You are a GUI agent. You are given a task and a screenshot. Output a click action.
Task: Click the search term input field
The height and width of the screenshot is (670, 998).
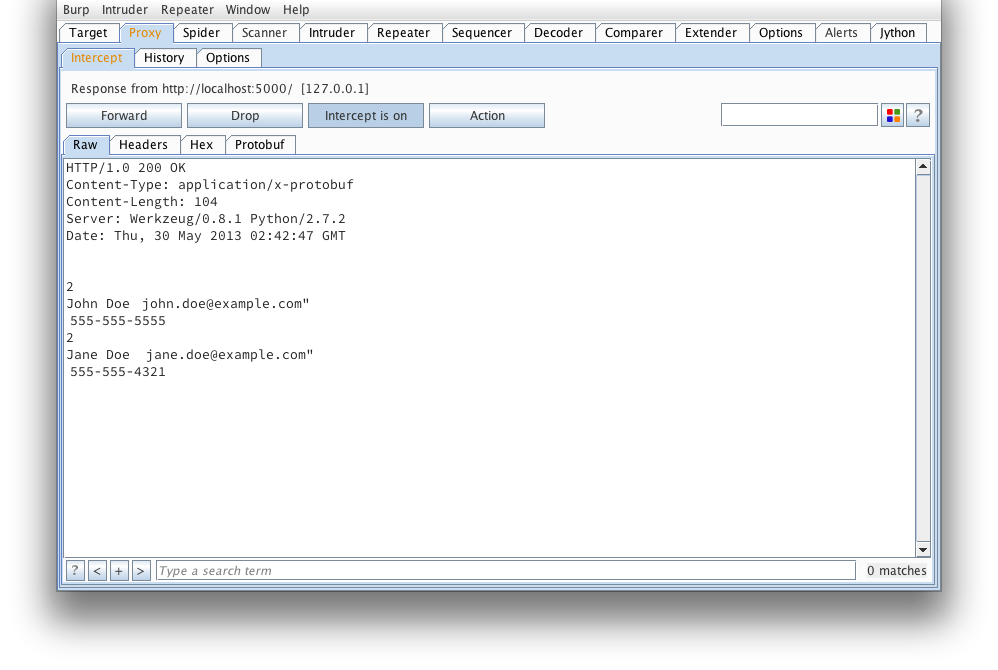click(x=505, y=571)
